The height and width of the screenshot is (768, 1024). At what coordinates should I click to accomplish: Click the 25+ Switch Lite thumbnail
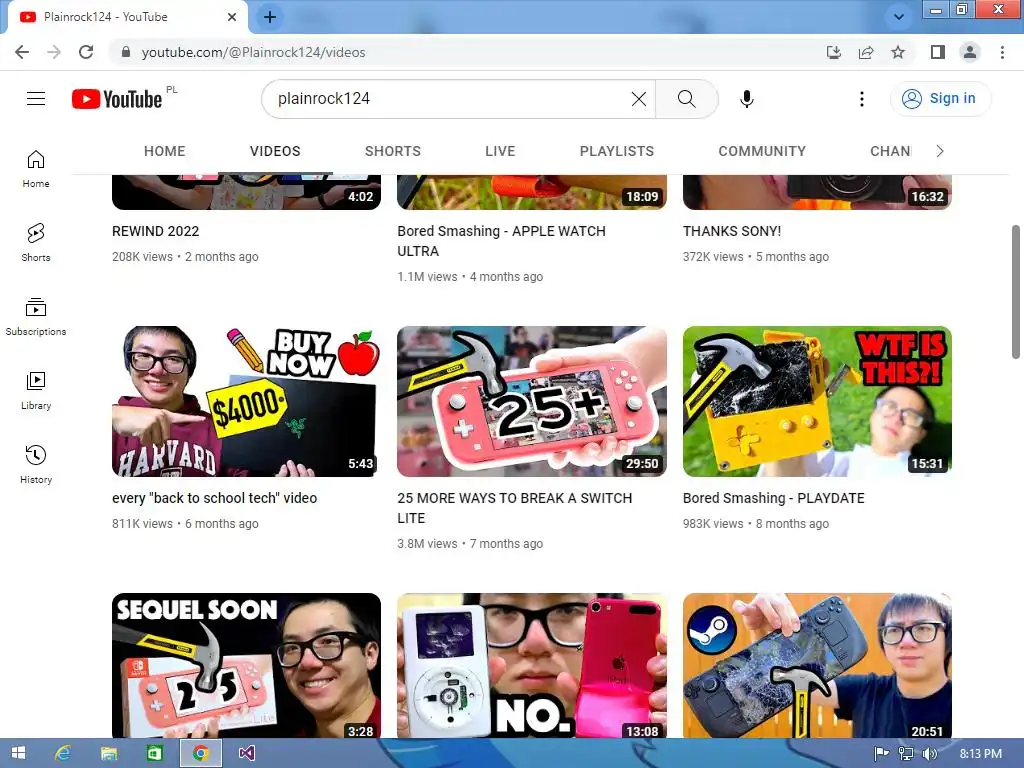tap(532, 401)
